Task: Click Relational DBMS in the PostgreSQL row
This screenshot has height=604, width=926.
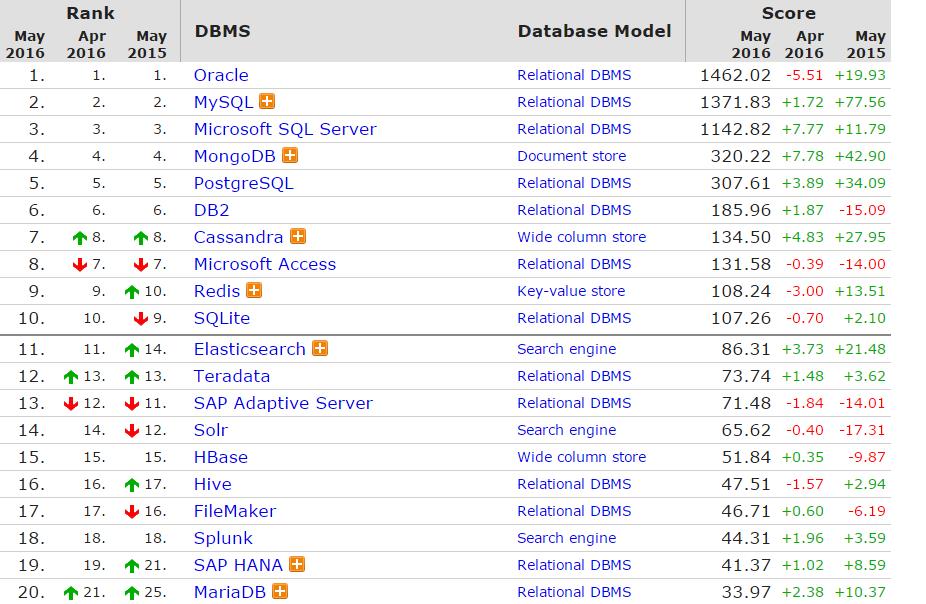Action: 574,183
